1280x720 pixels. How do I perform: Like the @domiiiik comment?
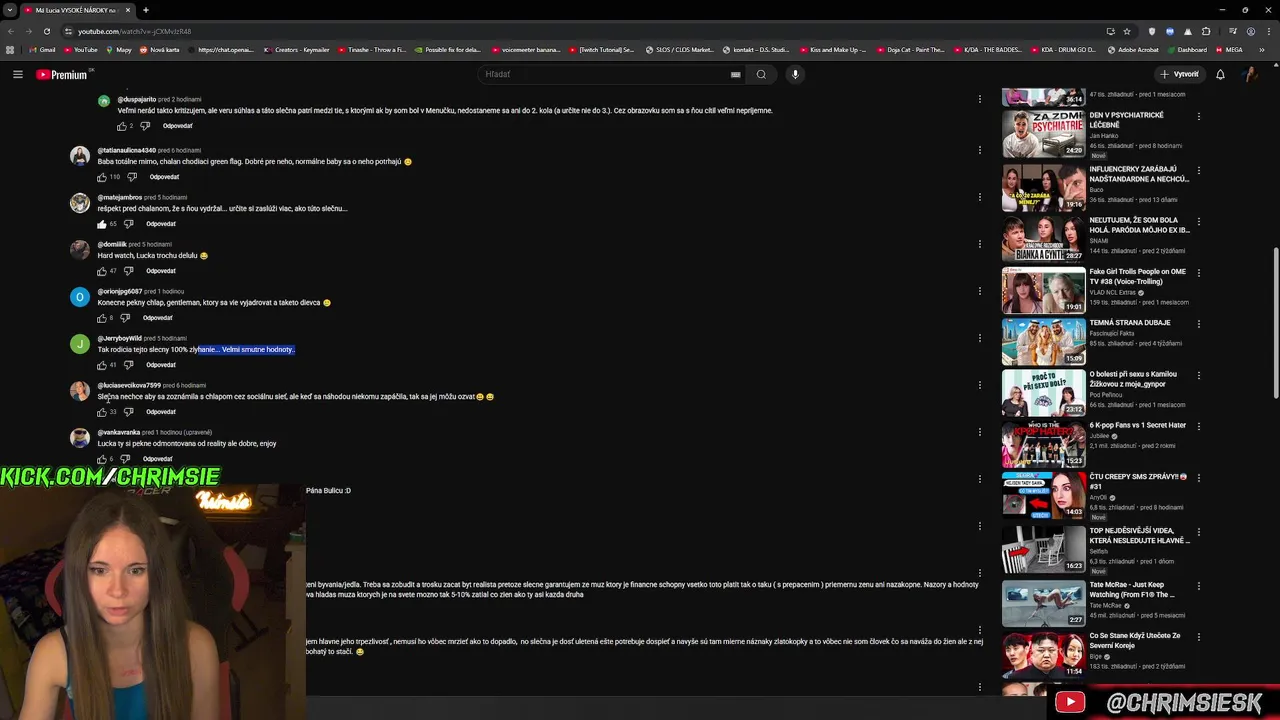click(x=102, y=271)
